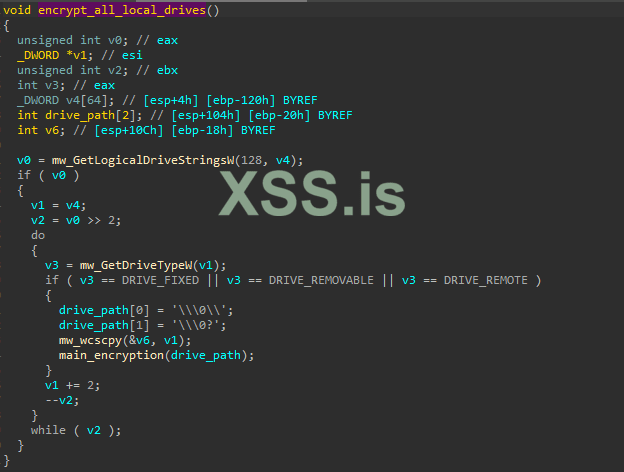Click the mw_wcscpy function call

coord(90,340)
